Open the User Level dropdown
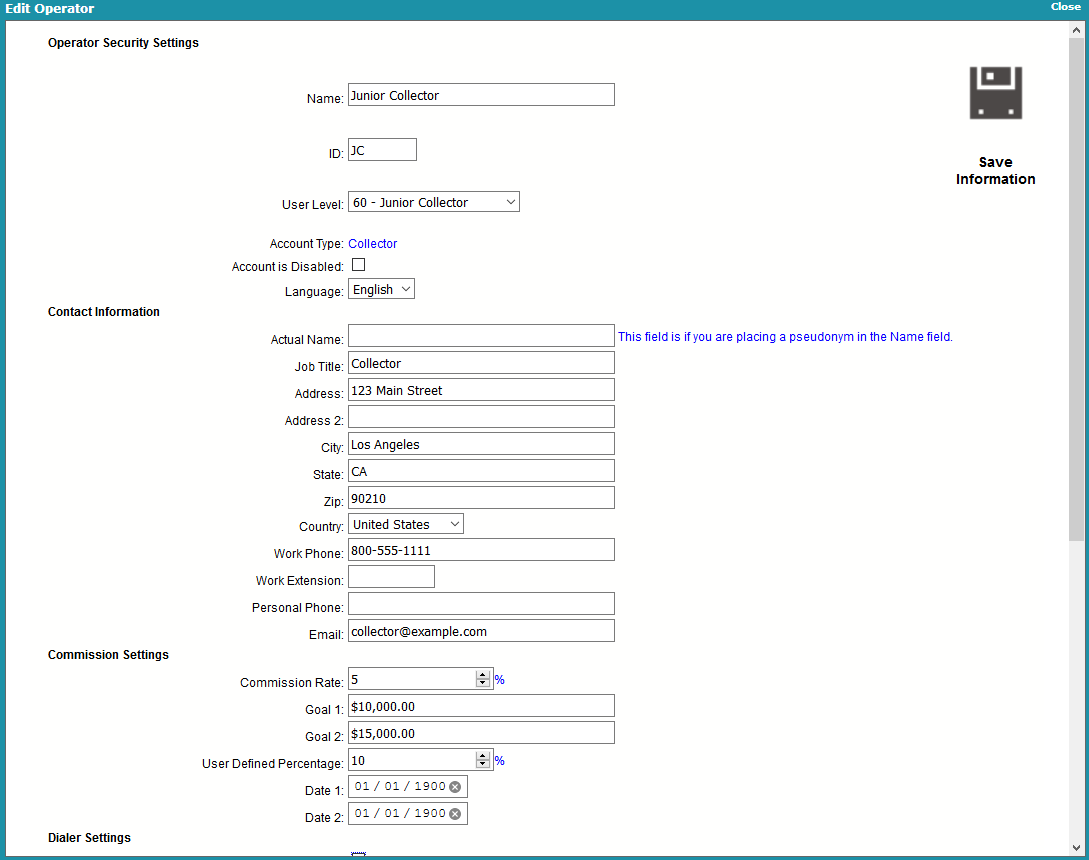This screenshot has width=1089, height=860. click(x=433, y=202)
